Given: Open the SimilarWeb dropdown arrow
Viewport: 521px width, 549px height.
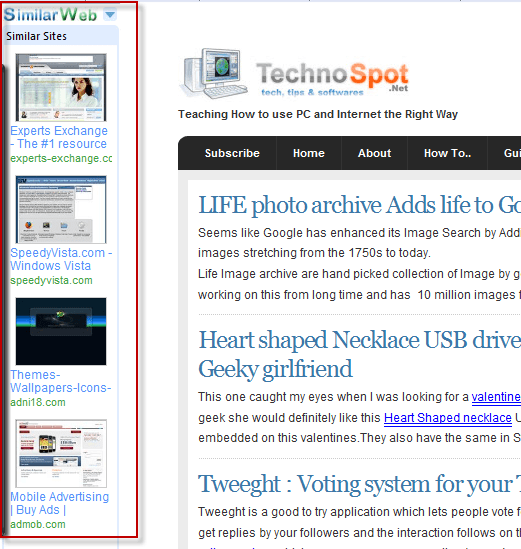Looking at the screenshot, I should (110, 15).
